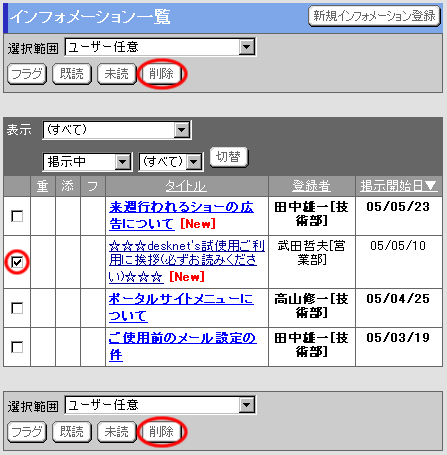
Task: Click the bottom 未読 unread button
Action: 116,432
